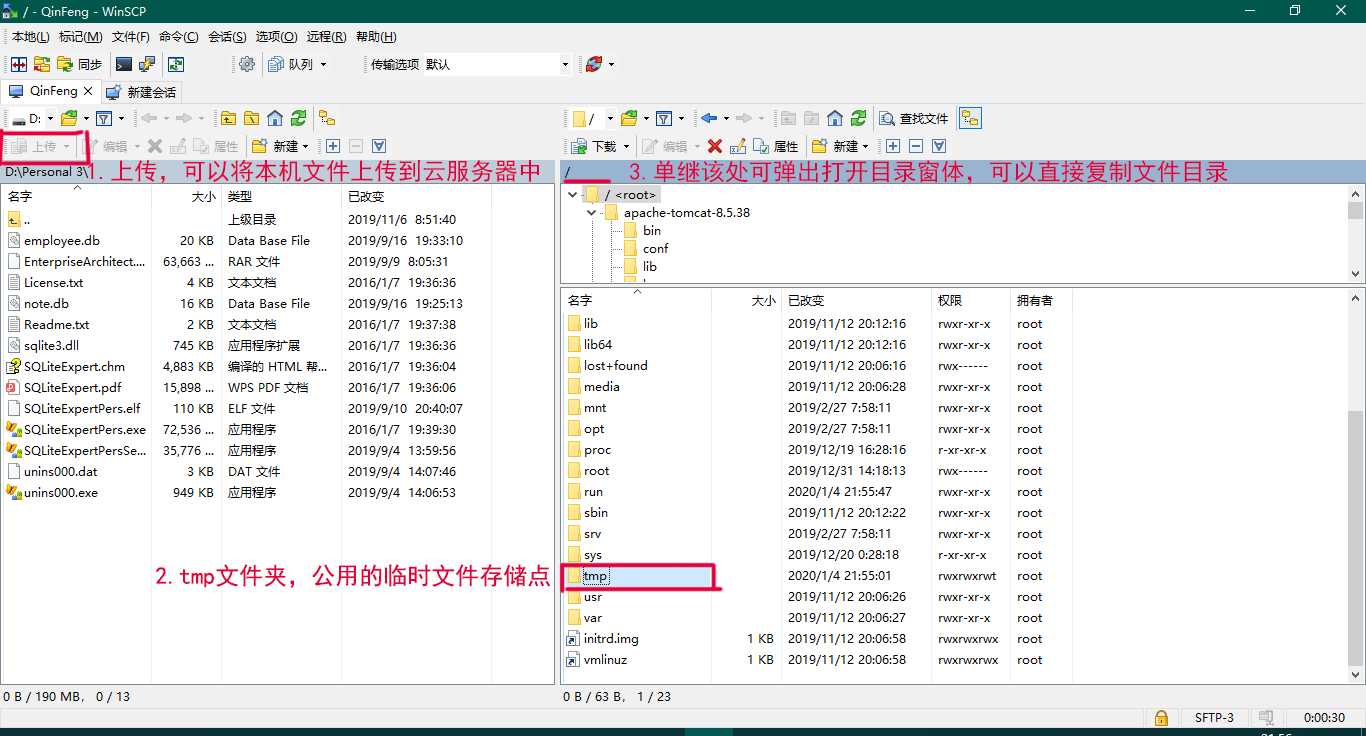This screenshot has height=736, width=1366.
Task: Go to local root directory icon
Action: pos(251,118)
